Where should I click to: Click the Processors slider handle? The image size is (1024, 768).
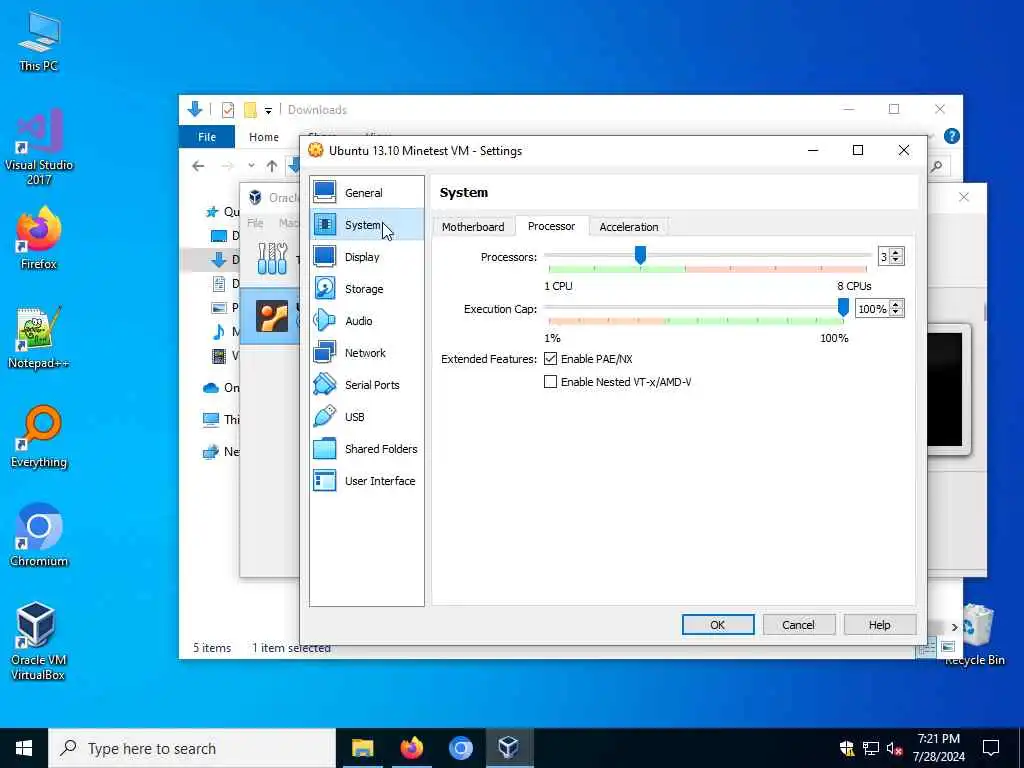click(x=640, y=255)
